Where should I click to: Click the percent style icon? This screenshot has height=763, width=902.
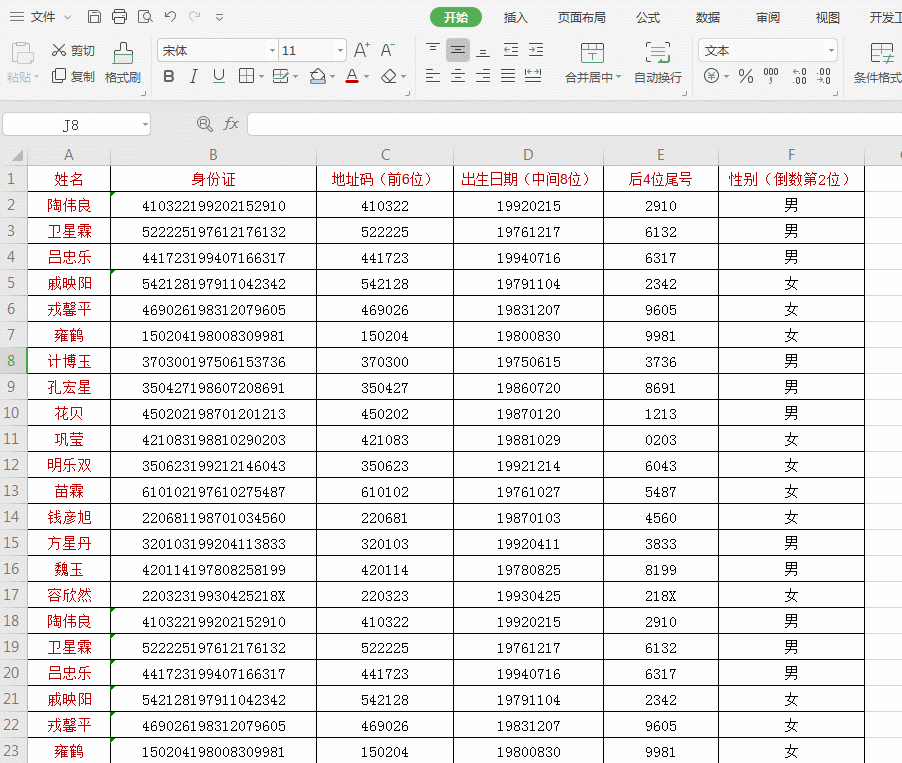click(x=746, y=76)
